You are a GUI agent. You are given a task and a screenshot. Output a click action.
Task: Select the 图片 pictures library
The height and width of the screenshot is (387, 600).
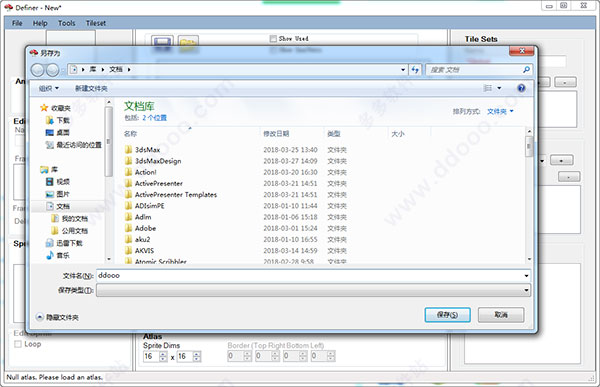58,194
